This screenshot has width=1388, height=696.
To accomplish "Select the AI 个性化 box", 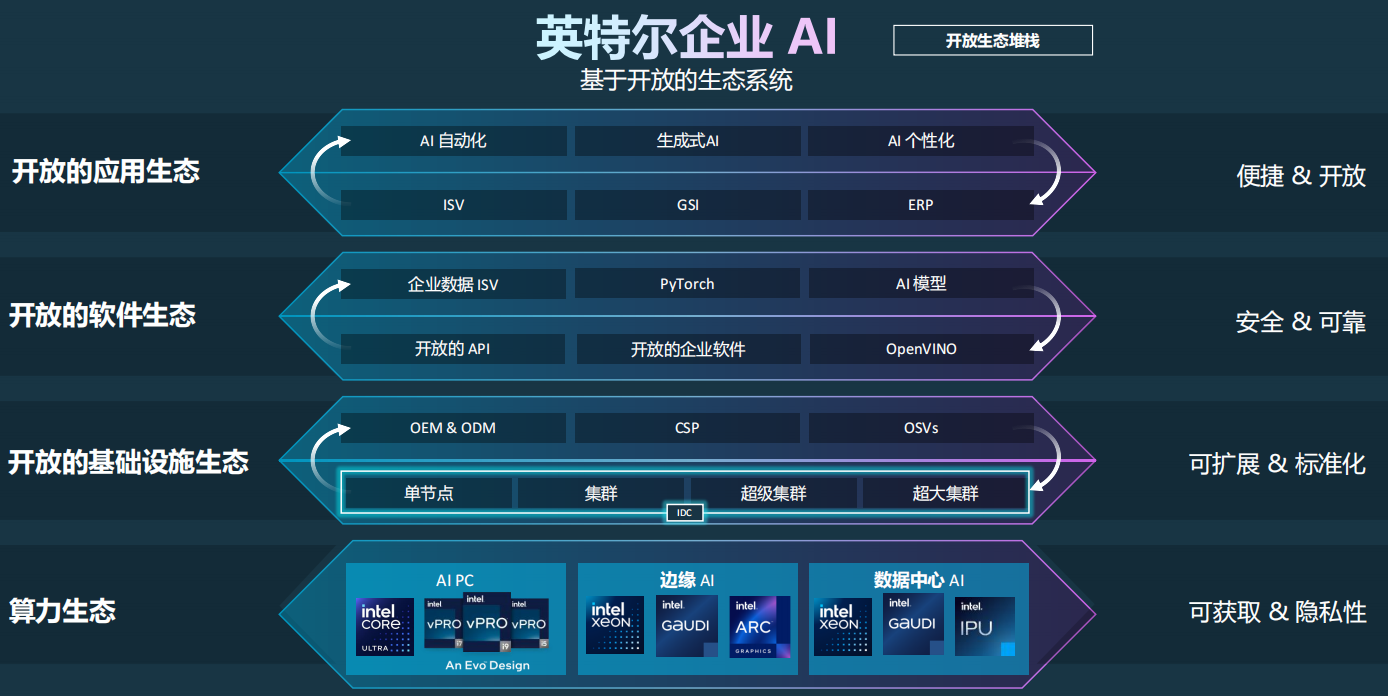I will (x=921, y=141).
